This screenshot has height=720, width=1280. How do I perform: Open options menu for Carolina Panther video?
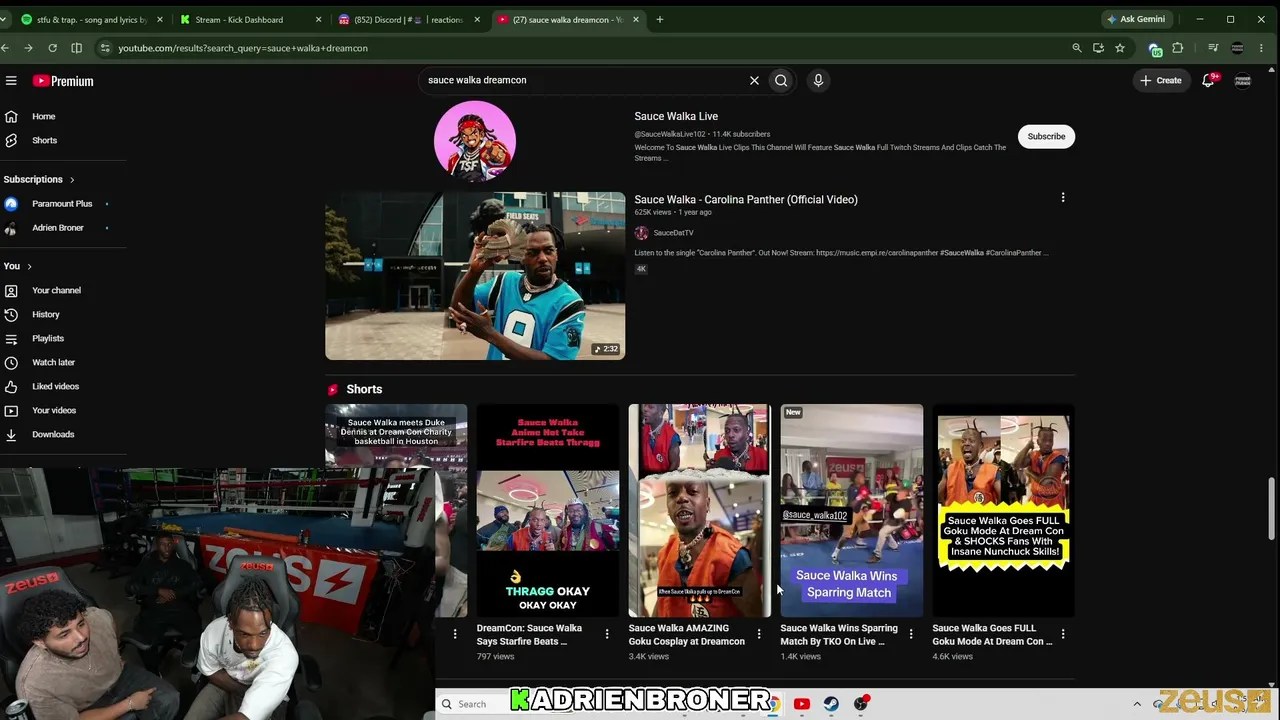1063,198
